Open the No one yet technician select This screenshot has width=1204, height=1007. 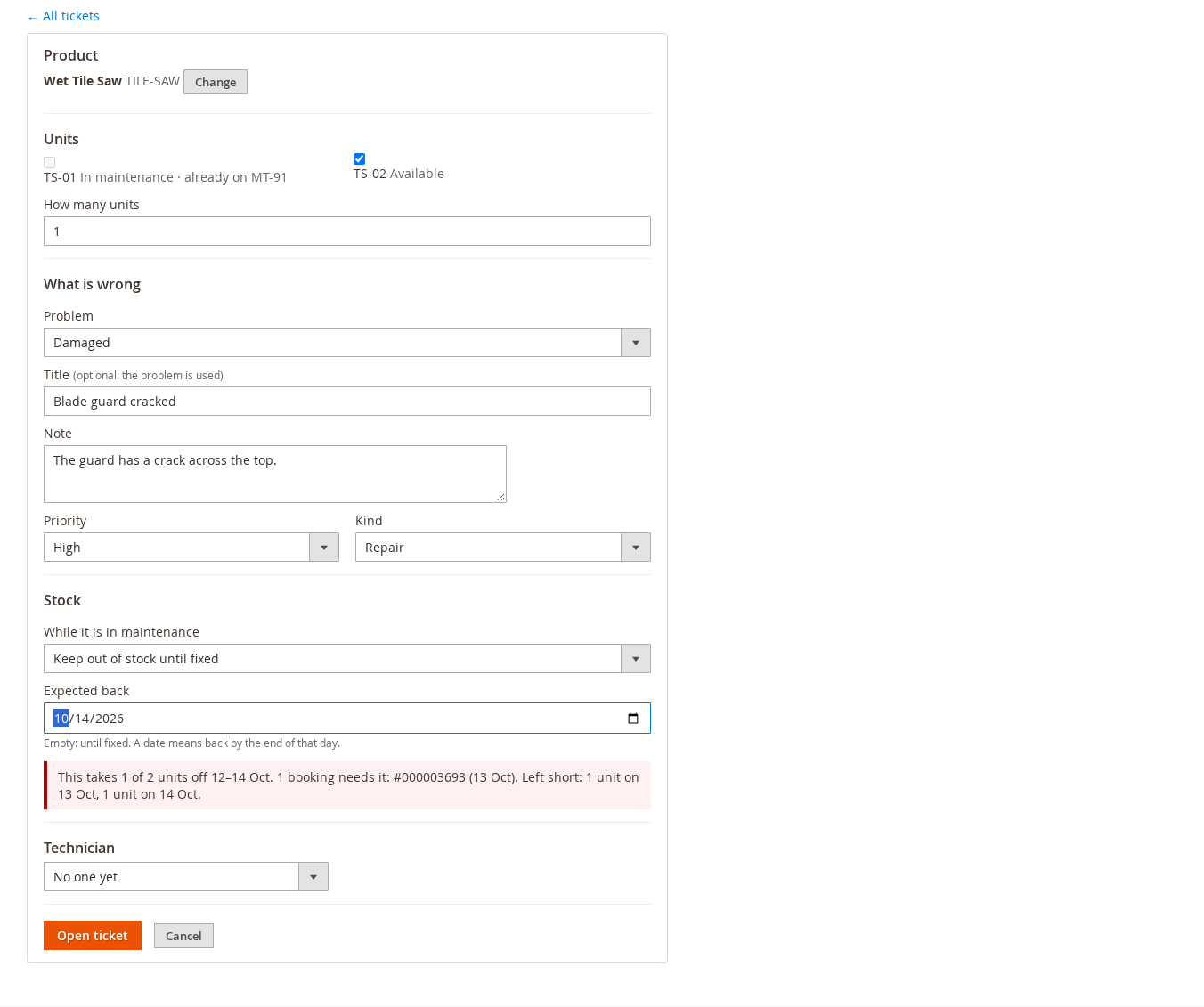[186, 877]
